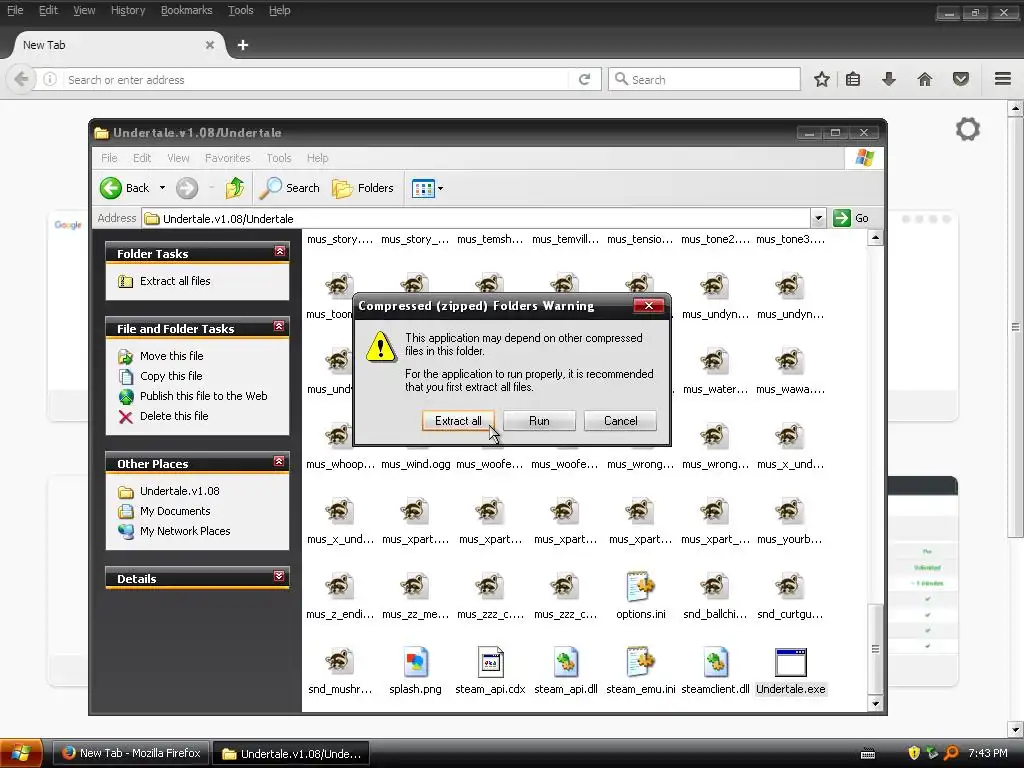Open Undertale.v1.08 under Other Places
This screenshot has width=1024, height=768.
coord(180,491)
